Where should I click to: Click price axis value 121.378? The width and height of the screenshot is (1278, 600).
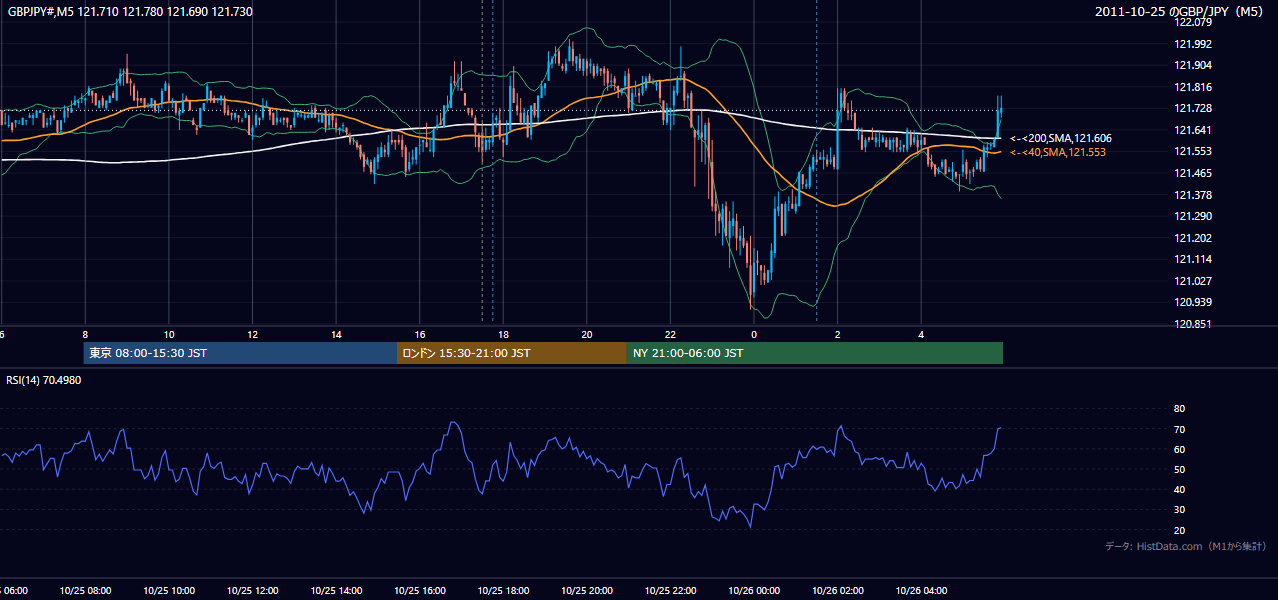pyautogui.click(x=1194, y=195)
